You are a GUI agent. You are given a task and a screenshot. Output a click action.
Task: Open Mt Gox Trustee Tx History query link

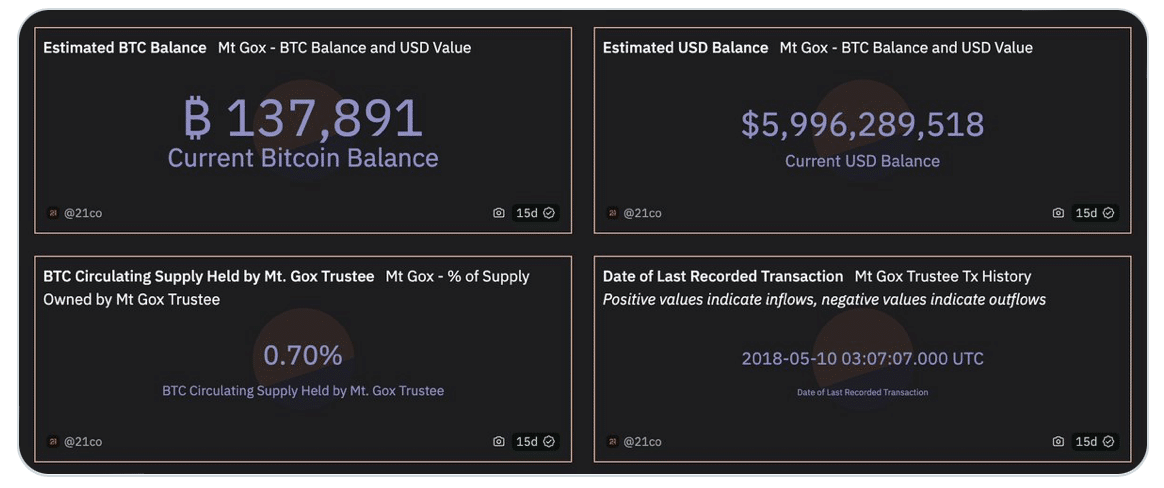[x=942, y=276]
